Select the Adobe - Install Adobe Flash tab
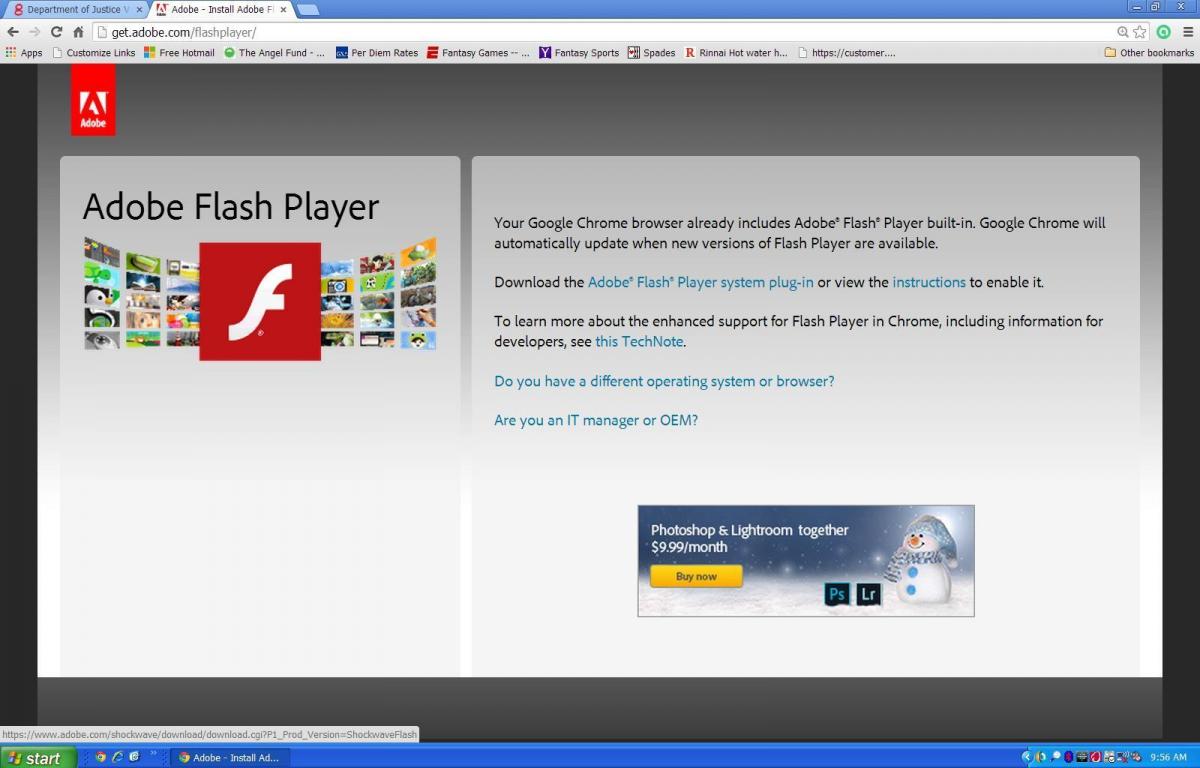Screen dimensions: 1200x768 click(222, 9)
